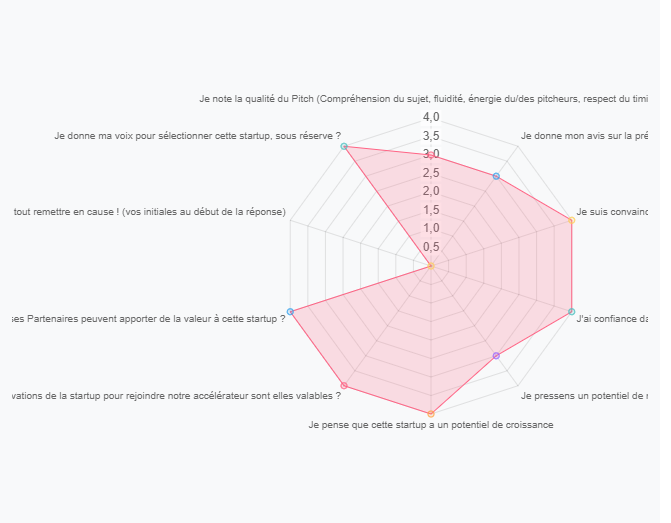Click the orange point beside 'Je suis convainc' label

[571, 220]
